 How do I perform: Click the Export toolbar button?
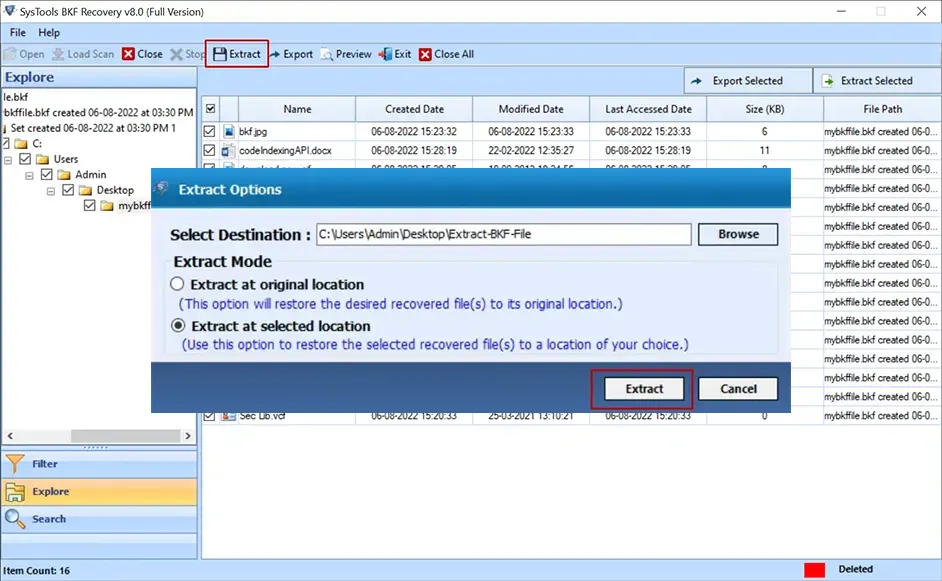click(x=291, y=54)
